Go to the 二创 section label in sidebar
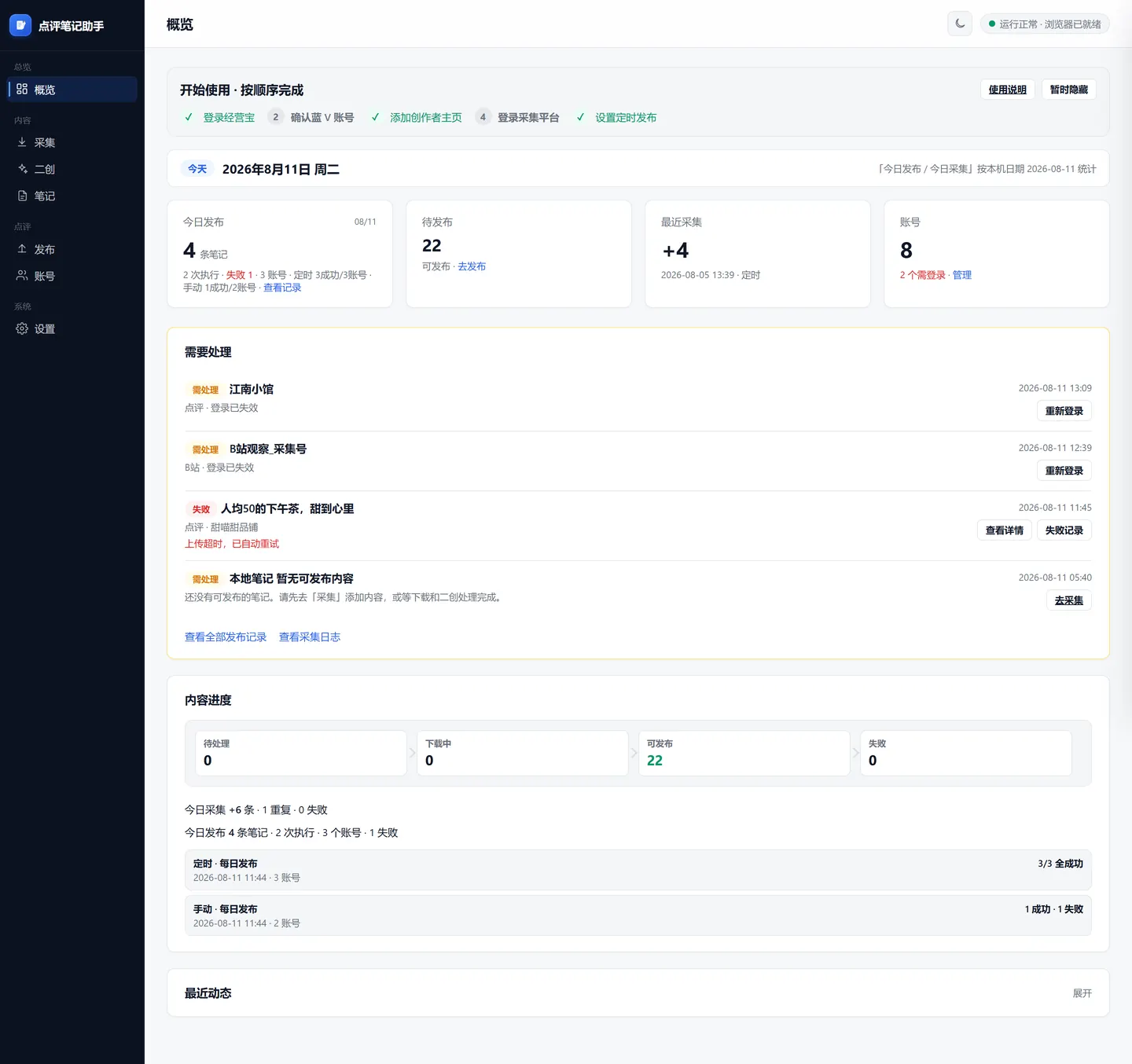This screenshot has width=1132, height=1064. coord(45,169)
